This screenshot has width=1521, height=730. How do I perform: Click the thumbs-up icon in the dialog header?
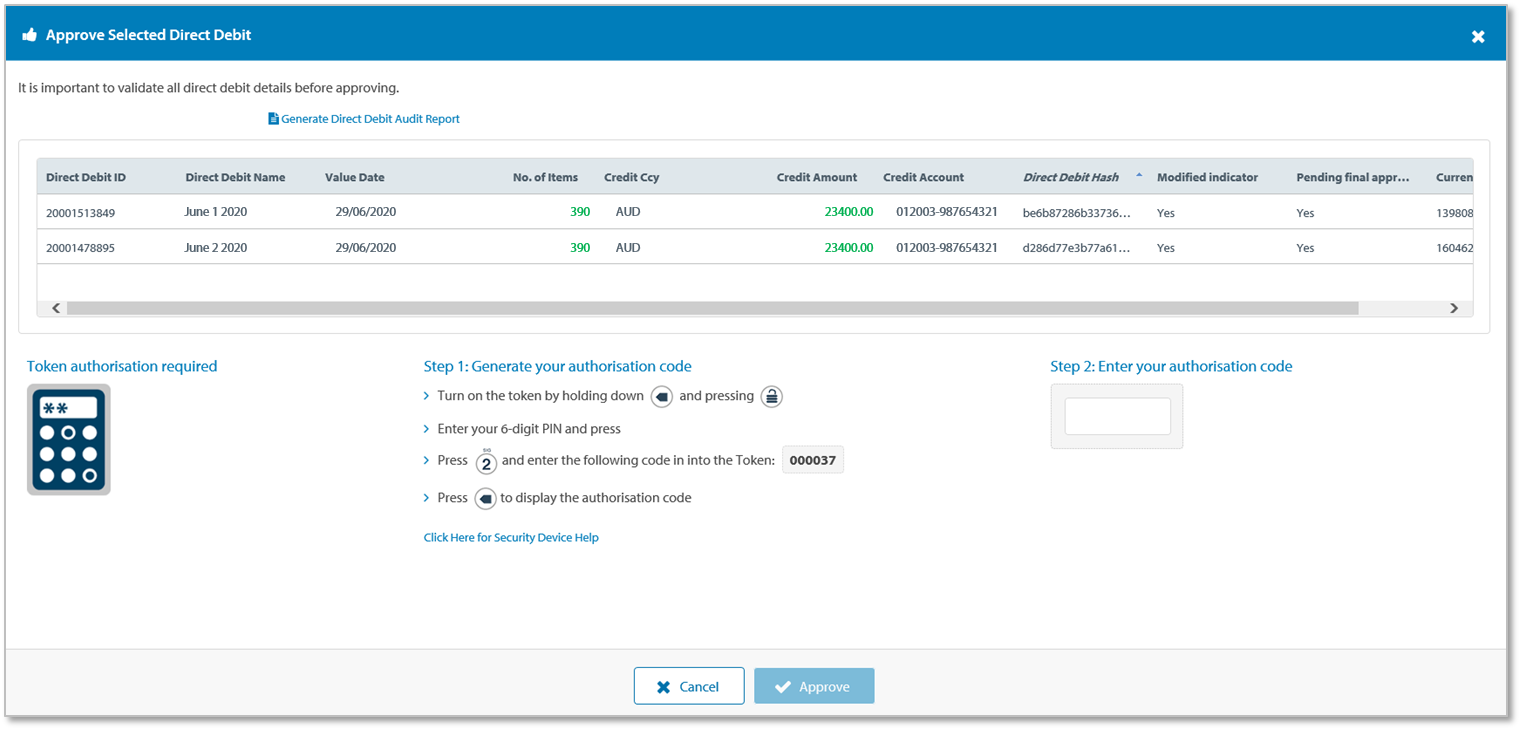pos(29,35)
